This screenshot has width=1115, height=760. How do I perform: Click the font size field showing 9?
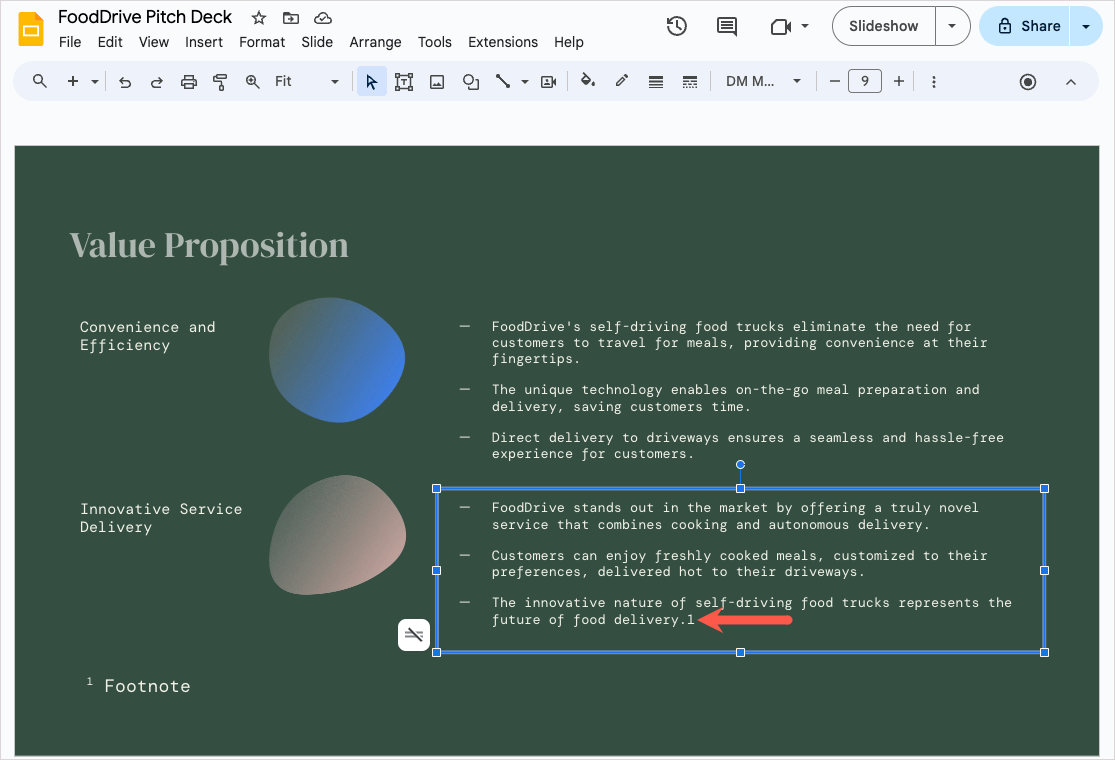point(865,82)
